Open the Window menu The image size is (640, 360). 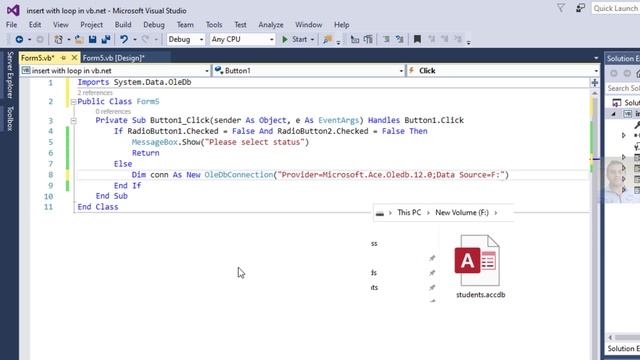click(x=309, y=24)
